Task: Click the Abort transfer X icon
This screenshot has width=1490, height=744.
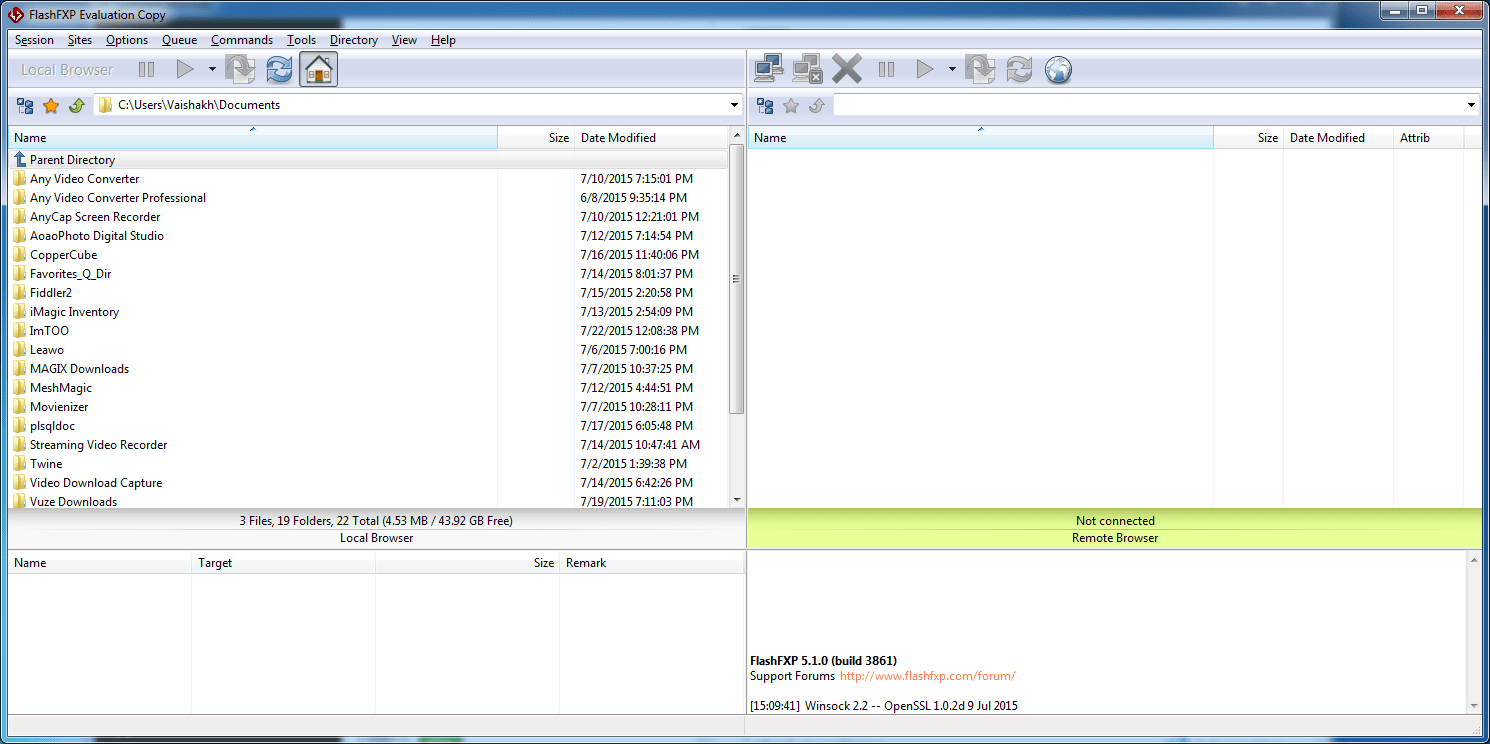Action: click(846, 68)
